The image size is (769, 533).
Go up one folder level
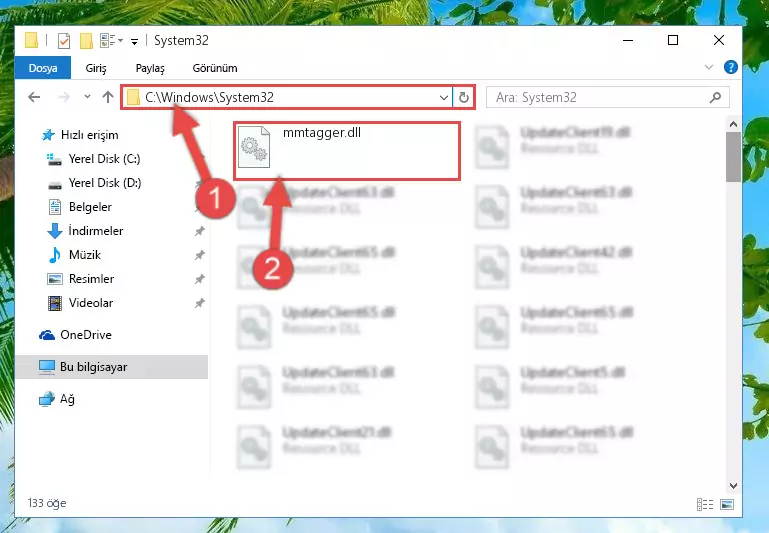108,97
